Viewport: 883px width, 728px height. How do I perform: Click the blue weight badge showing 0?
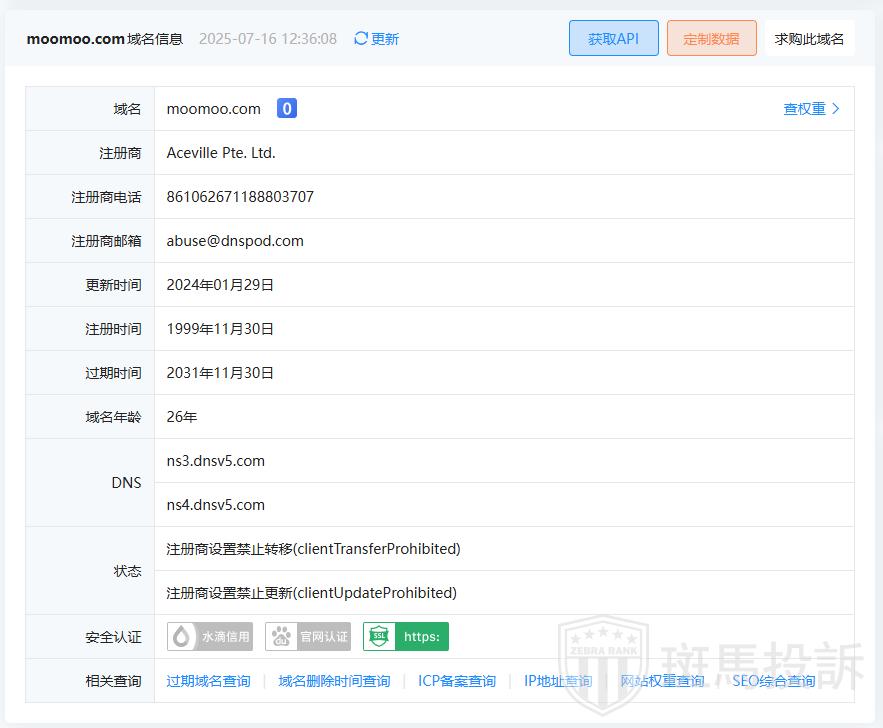point(287,109)
